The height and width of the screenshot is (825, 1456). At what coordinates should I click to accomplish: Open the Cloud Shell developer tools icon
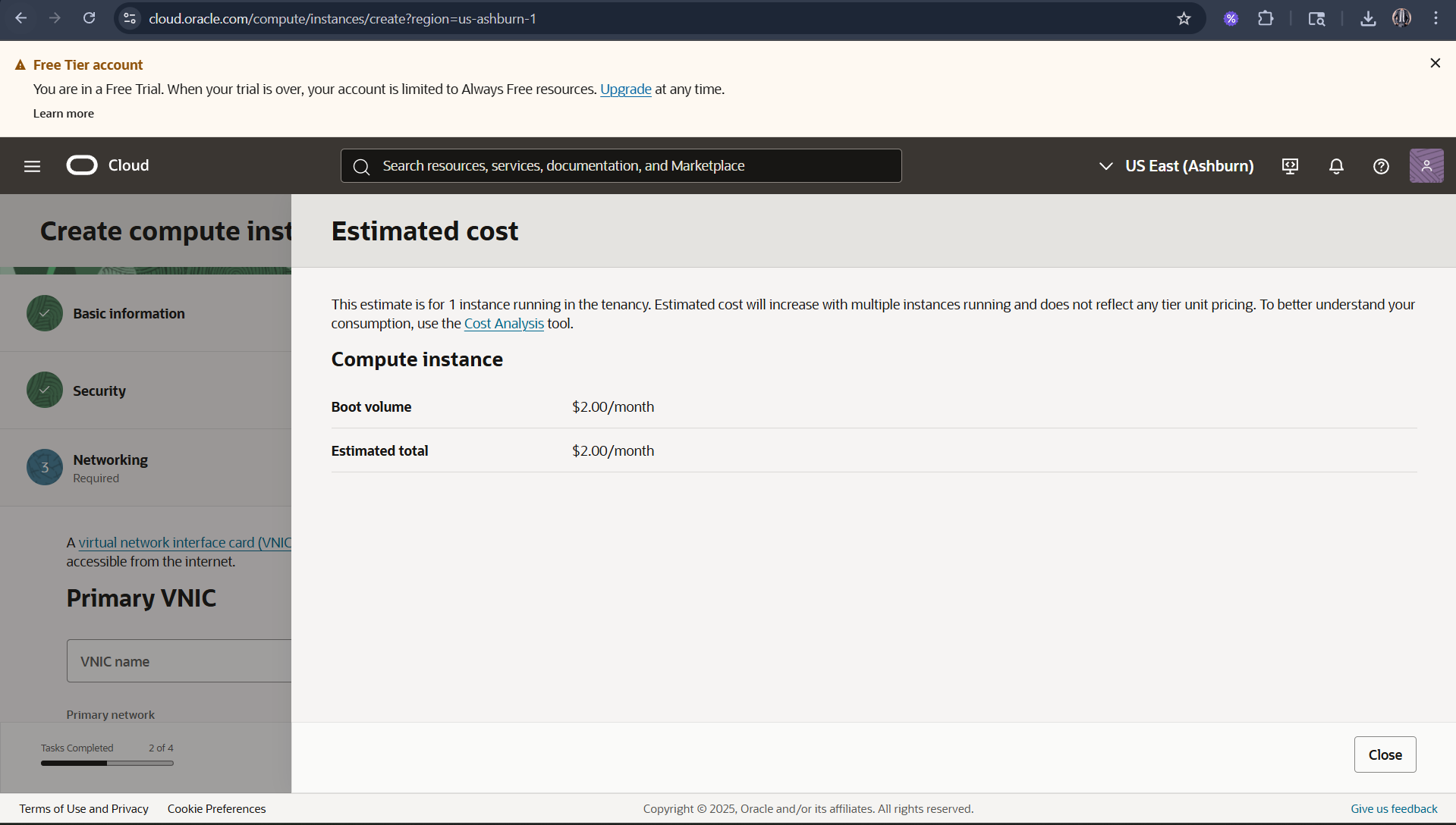point(1290,166)
